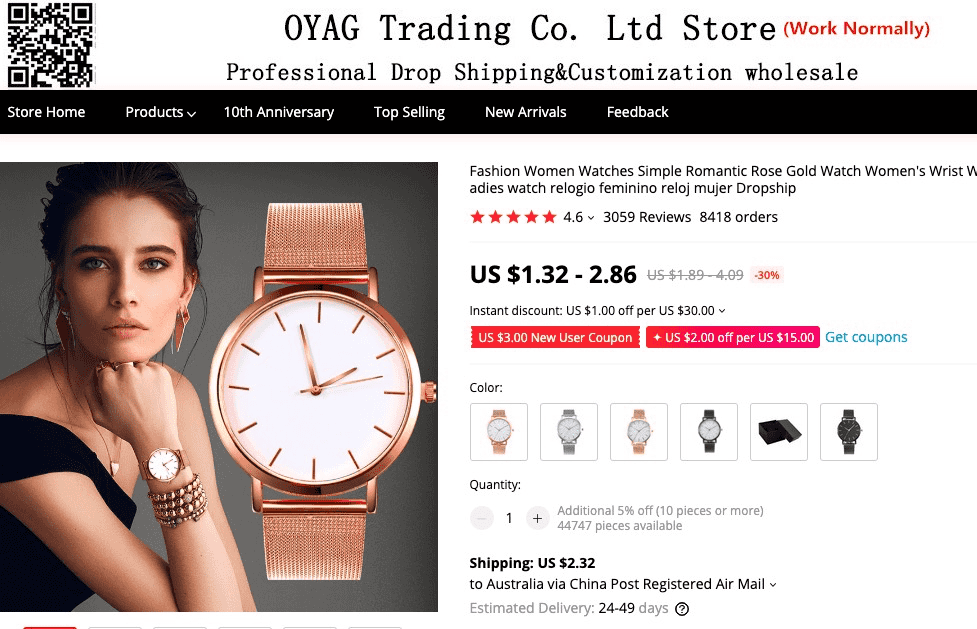This screenshot has height=629, width=977.
Task: Claim the US $3.00 New User Coupon
Action: 555,337
